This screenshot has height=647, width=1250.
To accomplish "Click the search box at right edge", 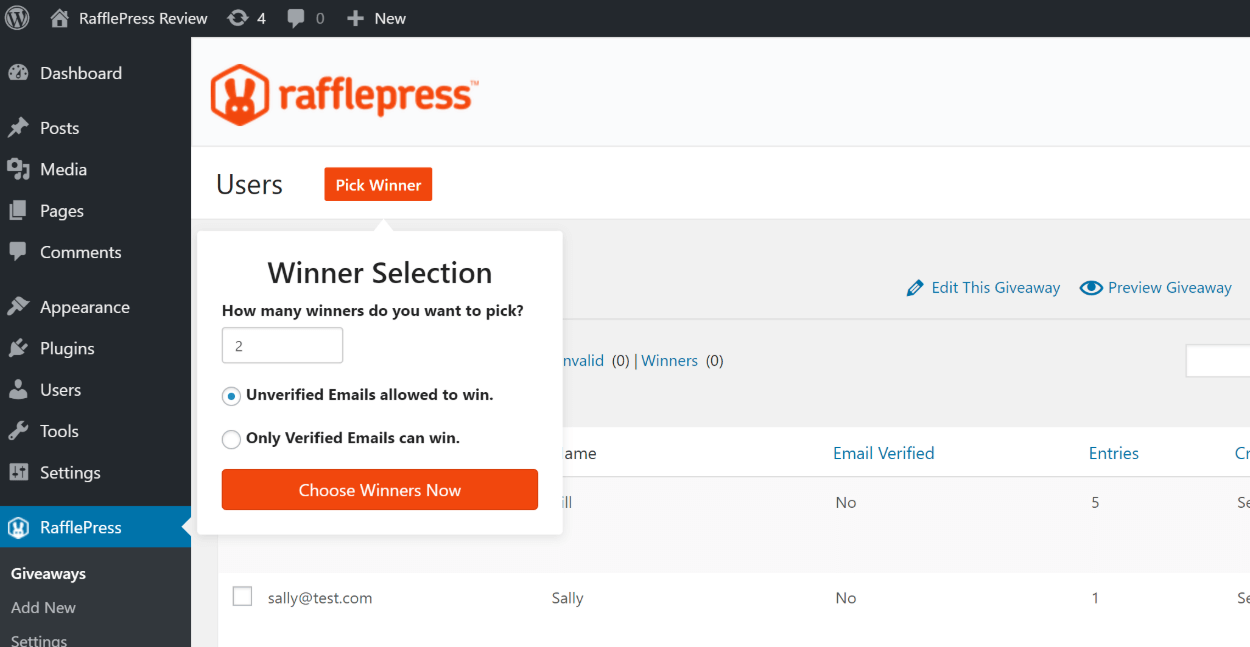I will pos(1217,361).
